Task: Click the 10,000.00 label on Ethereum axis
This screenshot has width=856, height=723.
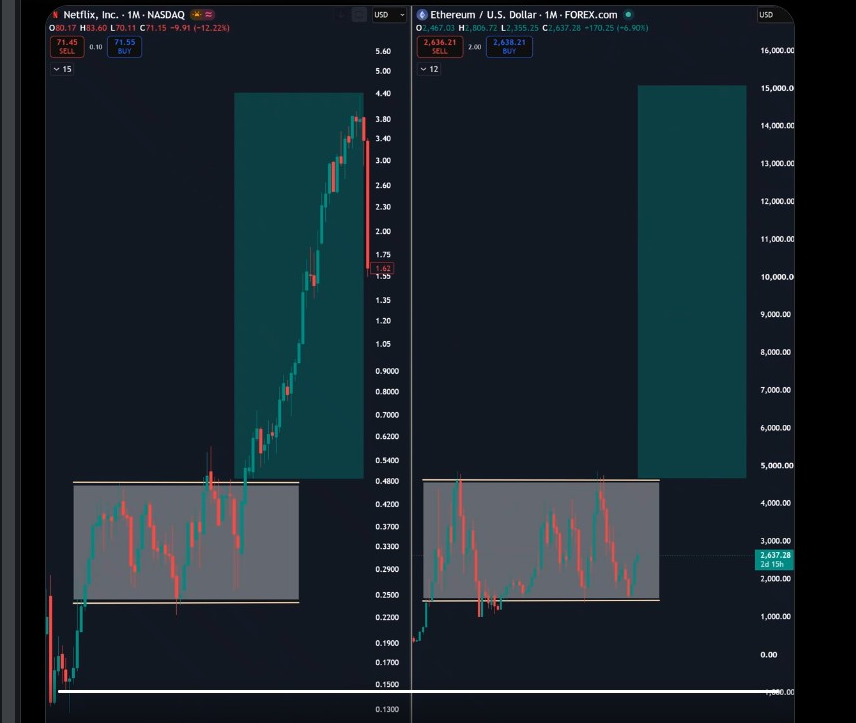Action: pos(777,277)
